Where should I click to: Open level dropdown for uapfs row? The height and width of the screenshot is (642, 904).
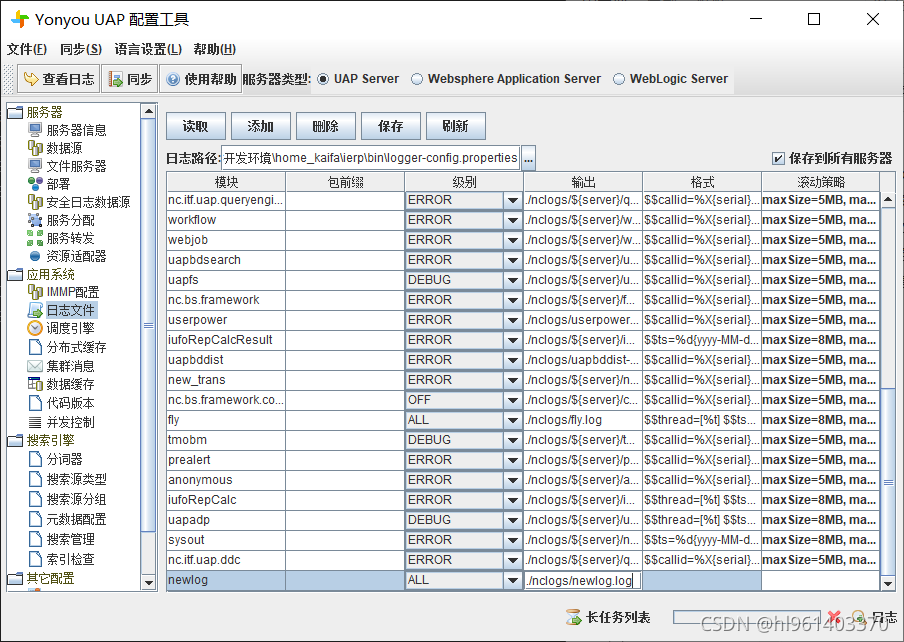(512, 280)
